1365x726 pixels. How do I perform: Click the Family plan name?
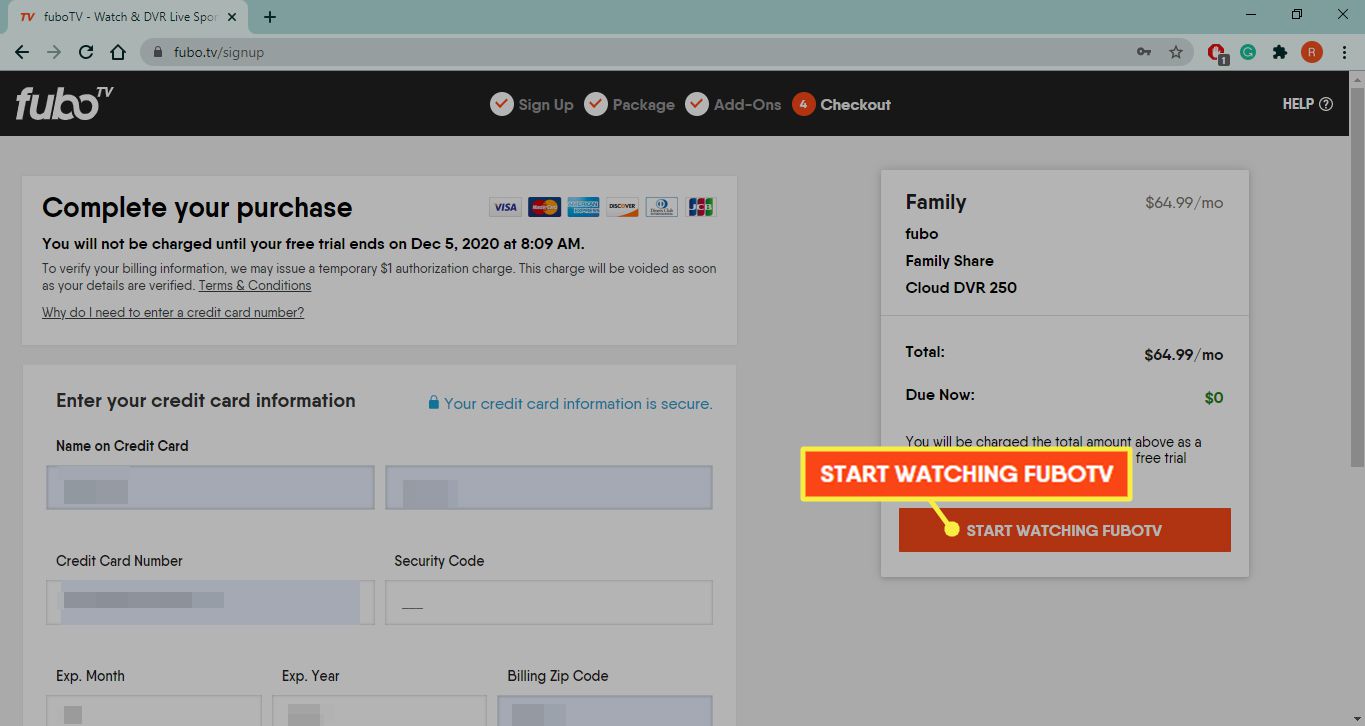(x=936, y=202)
